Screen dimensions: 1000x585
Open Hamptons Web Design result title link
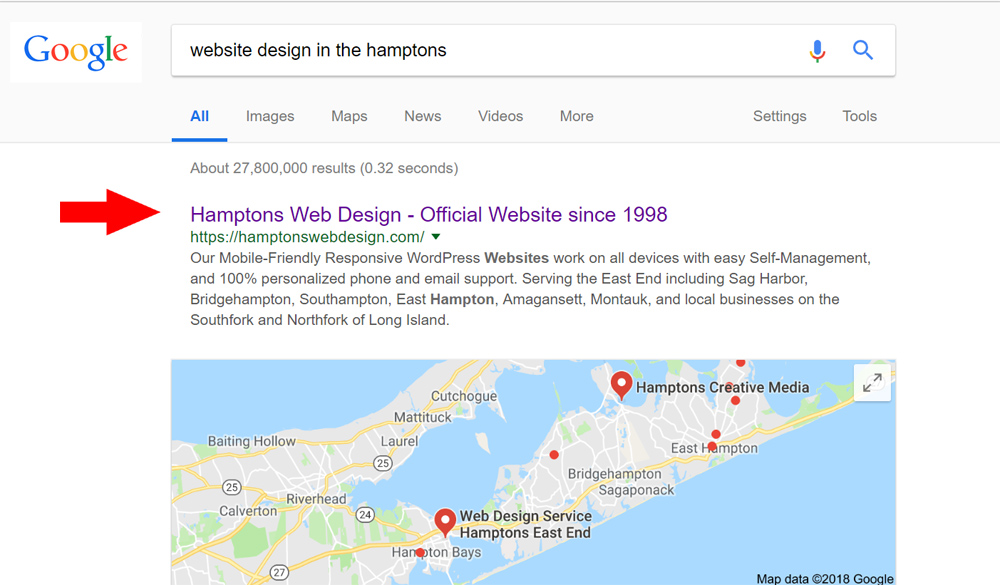[x=429, y=214]
